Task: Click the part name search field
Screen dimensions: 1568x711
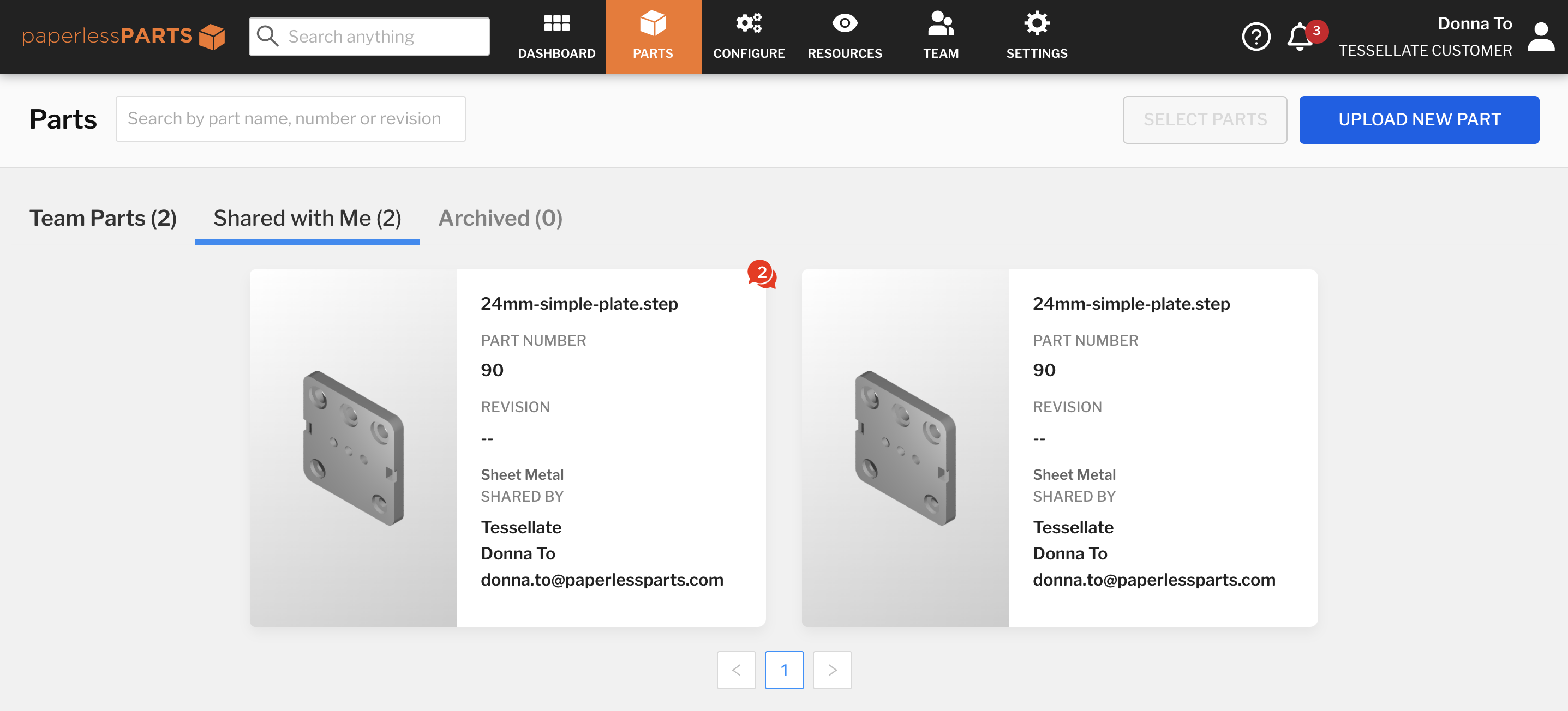Action: [290, 119]
